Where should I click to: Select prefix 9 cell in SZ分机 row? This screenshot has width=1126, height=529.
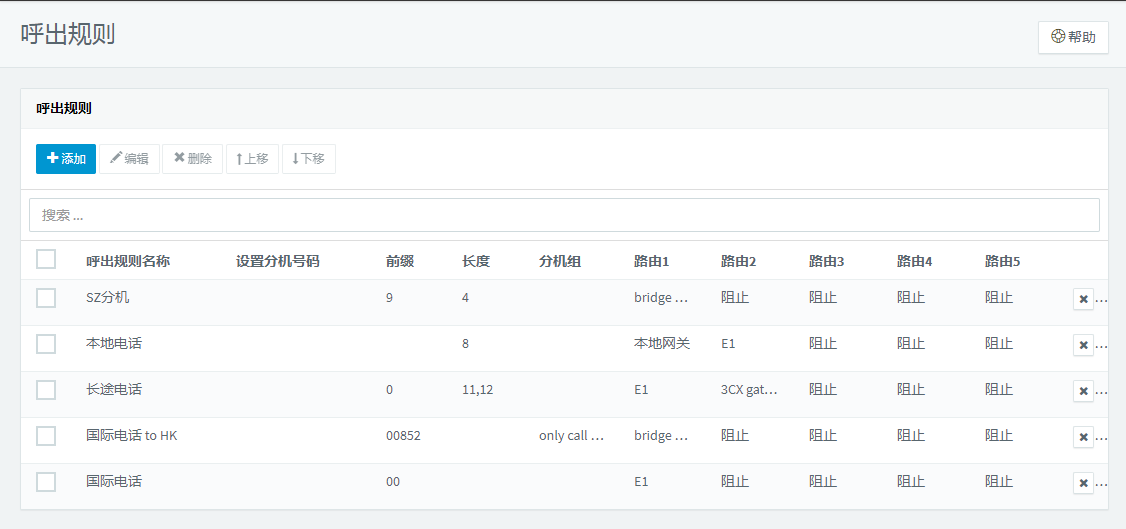pyautogui.click(x=389, y=297)
